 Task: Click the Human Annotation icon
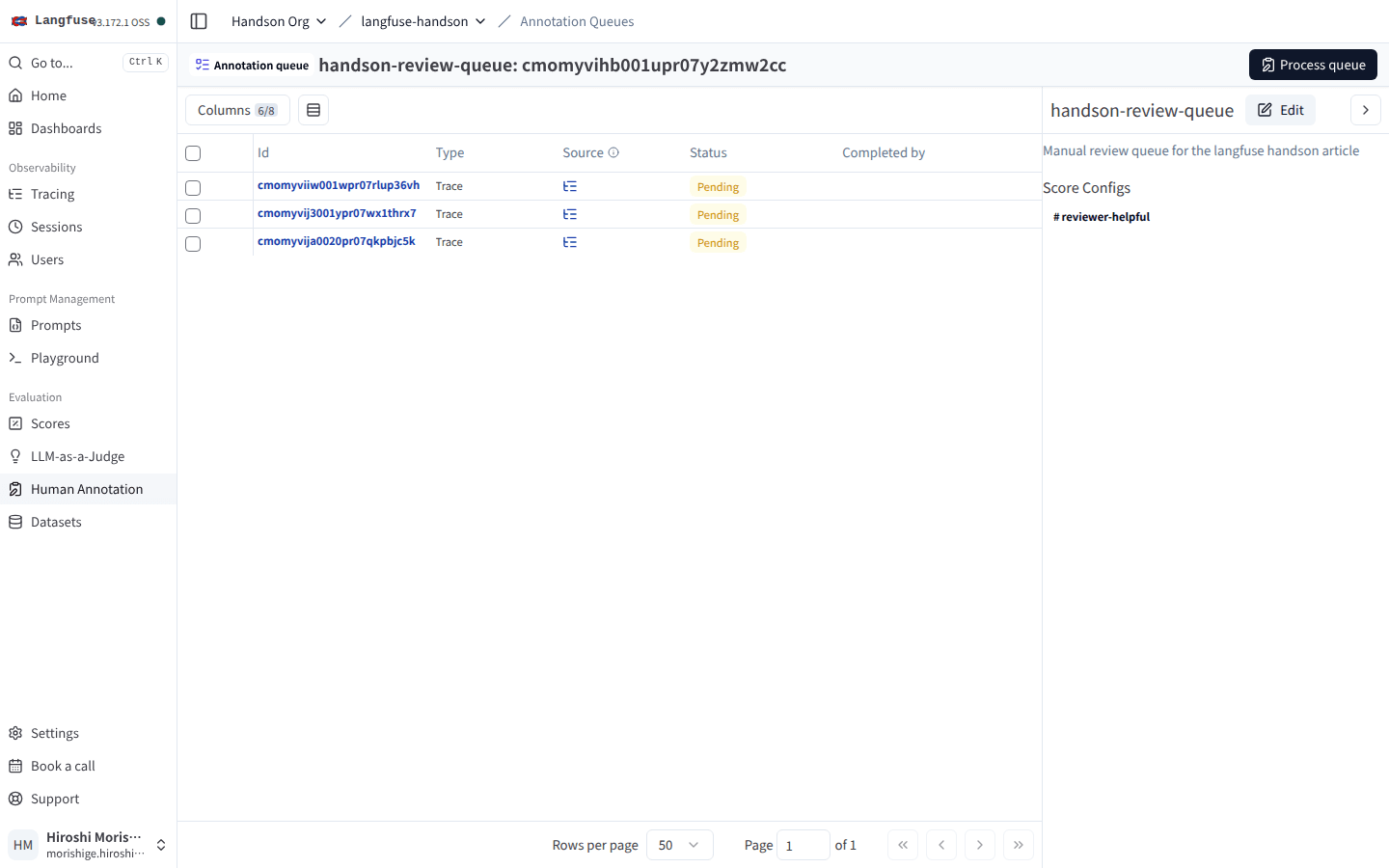pos(15,489)
